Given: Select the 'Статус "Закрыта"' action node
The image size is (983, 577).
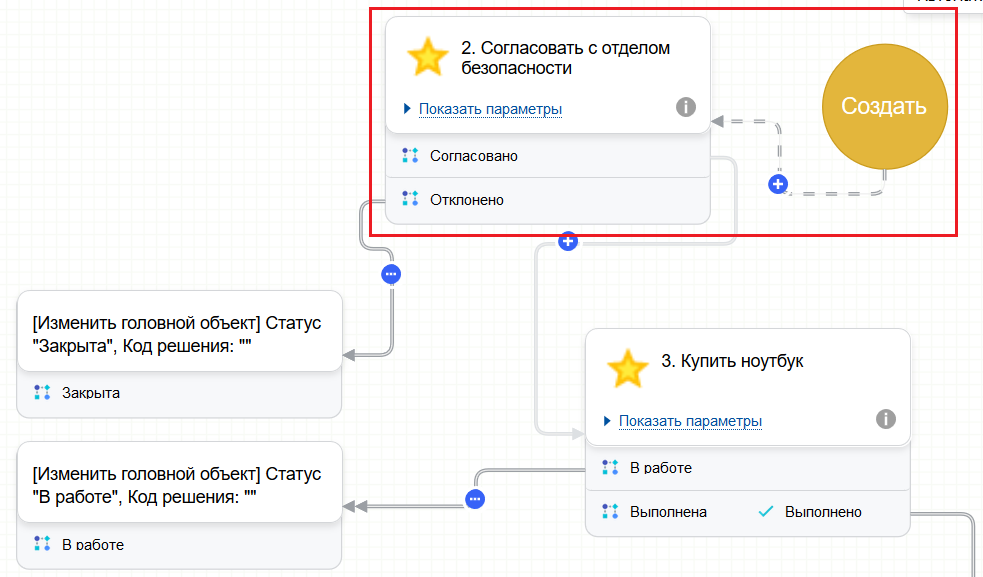Looking at the screenshot, I should [x=180, y=334].
